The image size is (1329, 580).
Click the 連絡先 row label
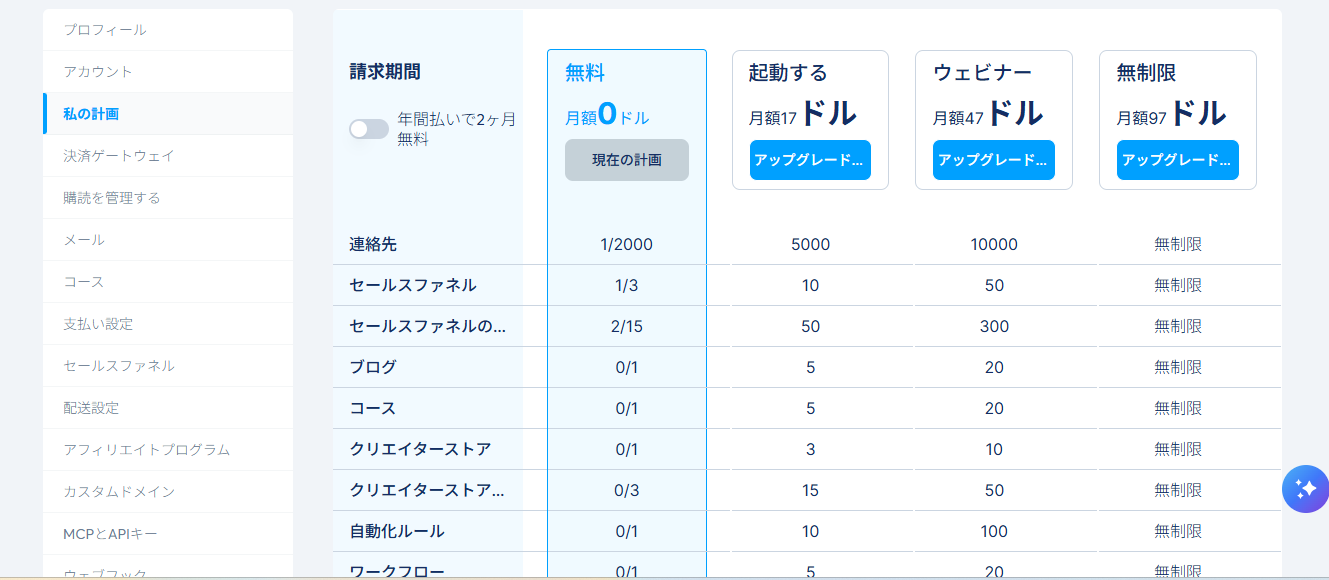373,244
